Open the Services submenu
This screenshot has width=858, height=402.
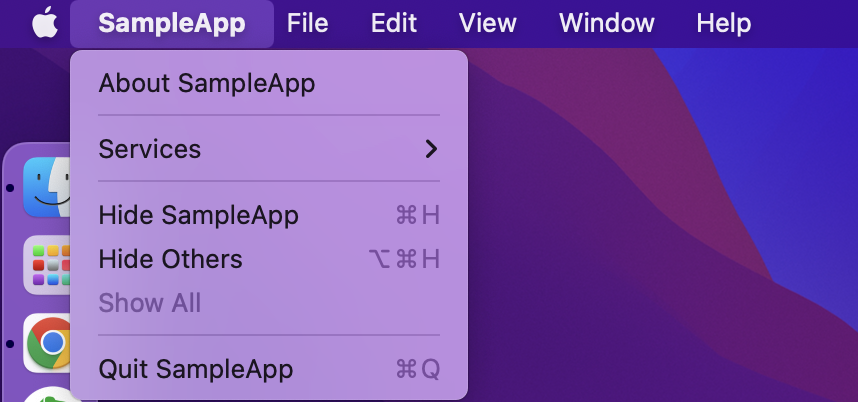(269, 149)
